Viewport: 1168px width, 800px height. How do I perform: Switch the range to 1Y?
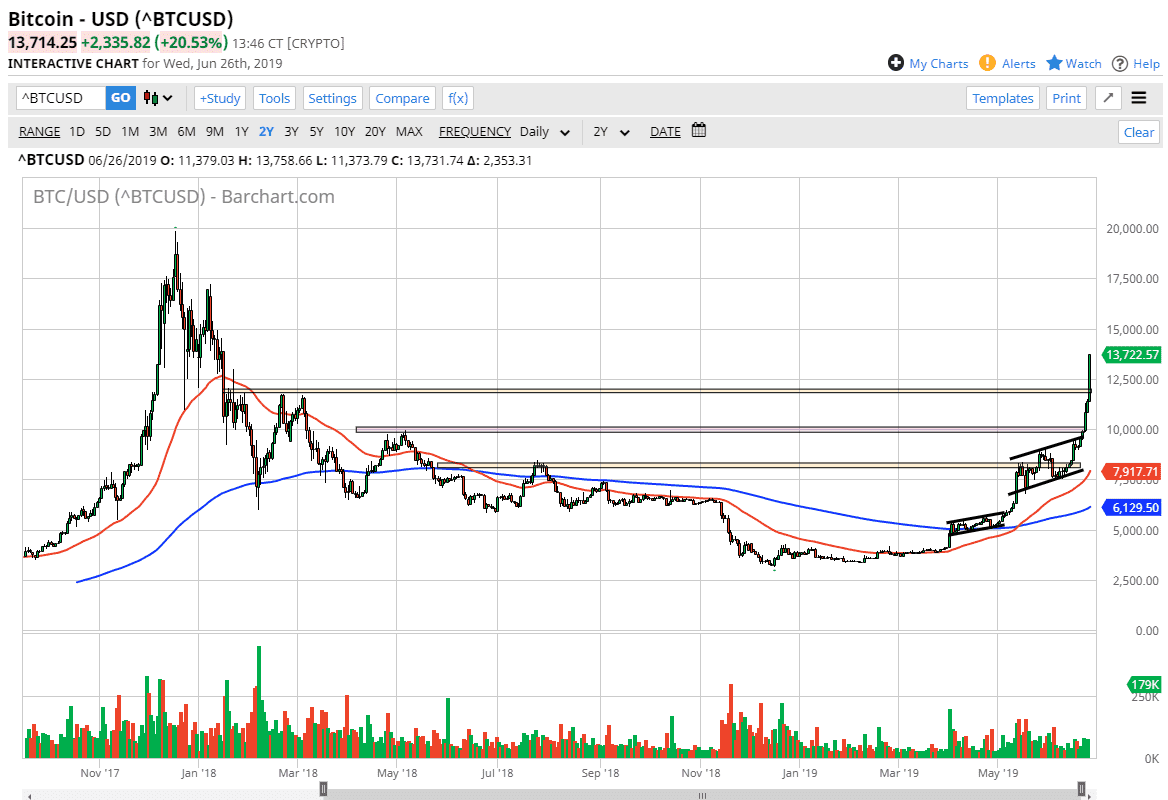[x=241, y=131]
